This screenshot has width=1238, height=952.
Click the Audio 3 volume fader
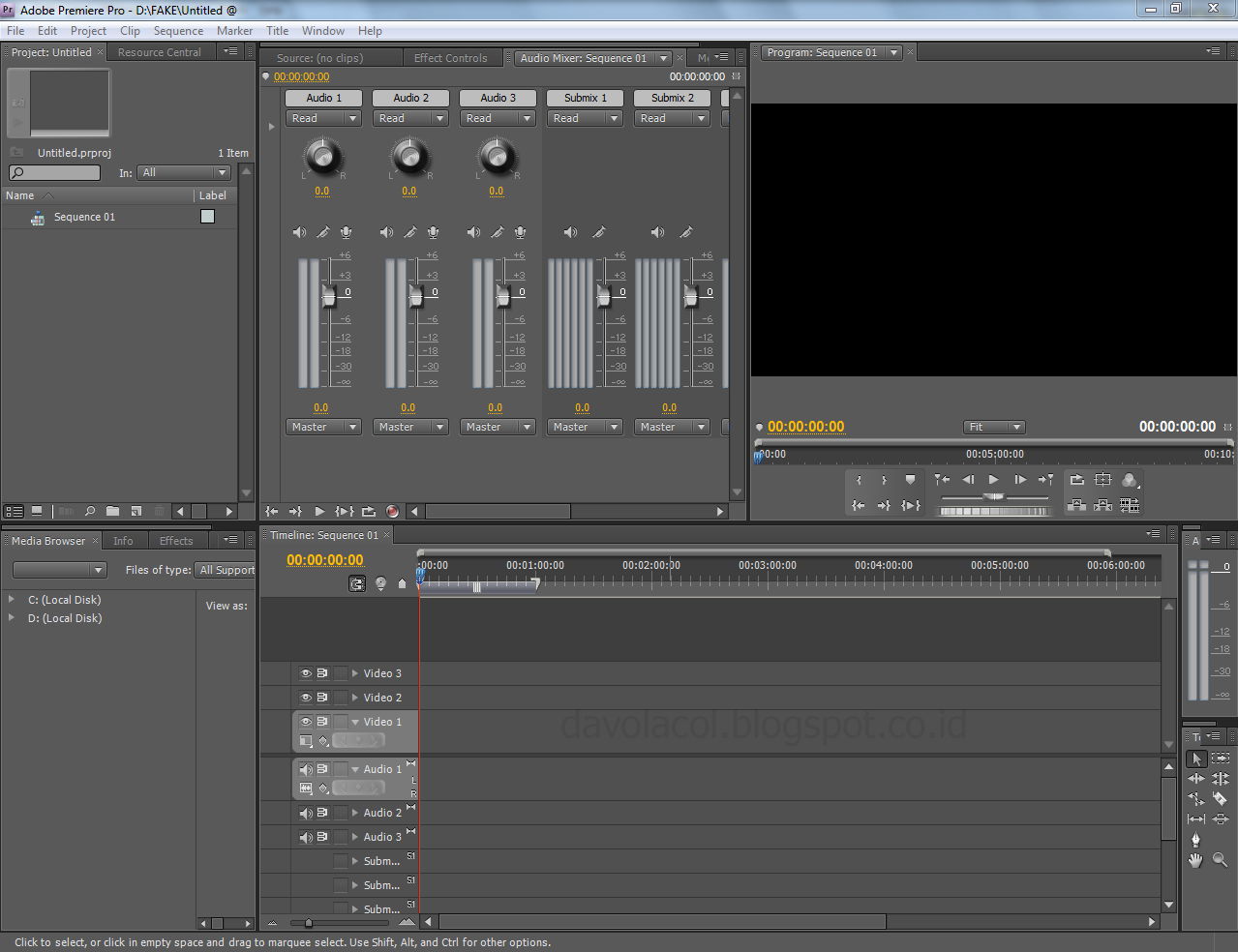click(502, 295)
